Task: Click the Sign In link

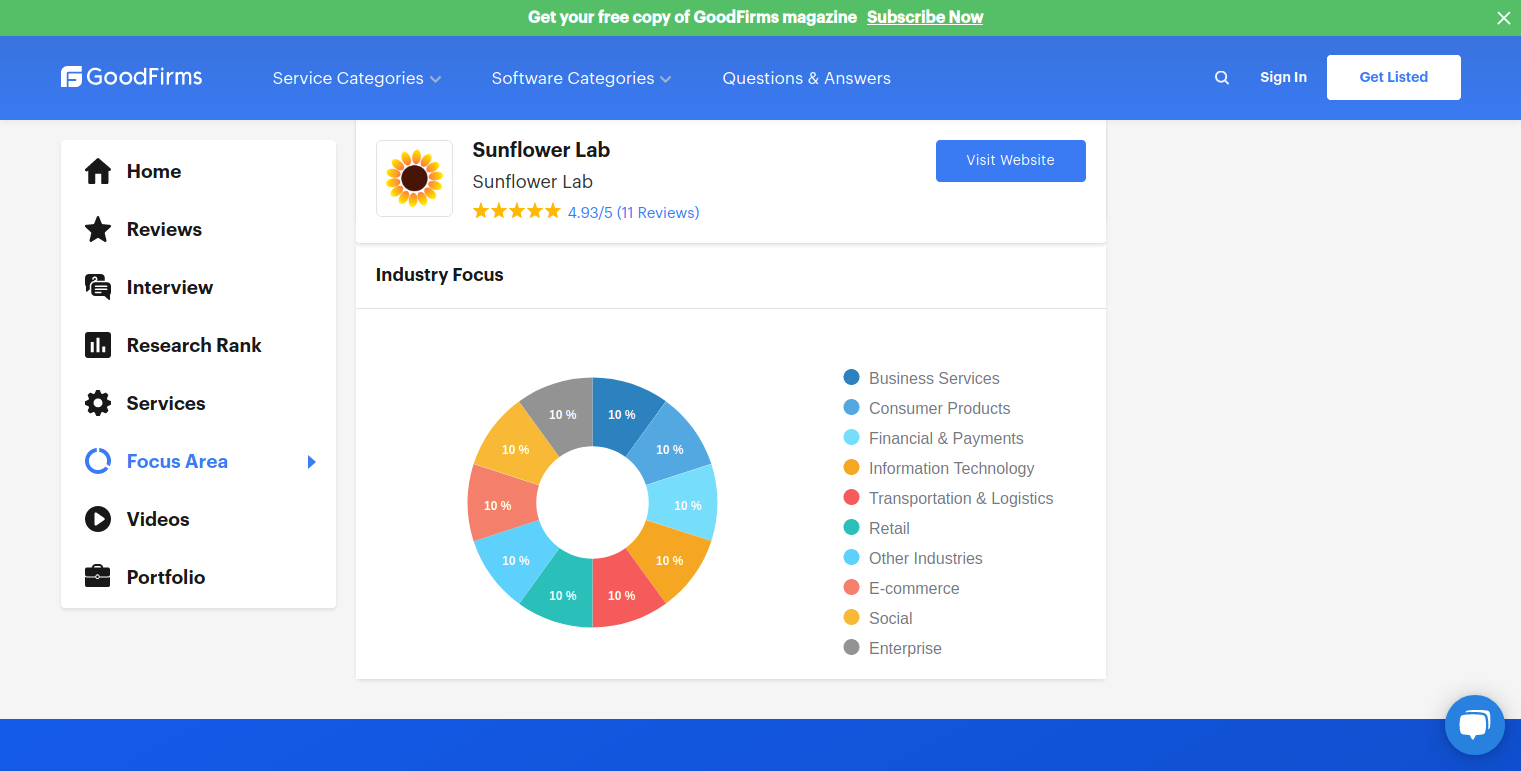Action: tap(1283, 77)
